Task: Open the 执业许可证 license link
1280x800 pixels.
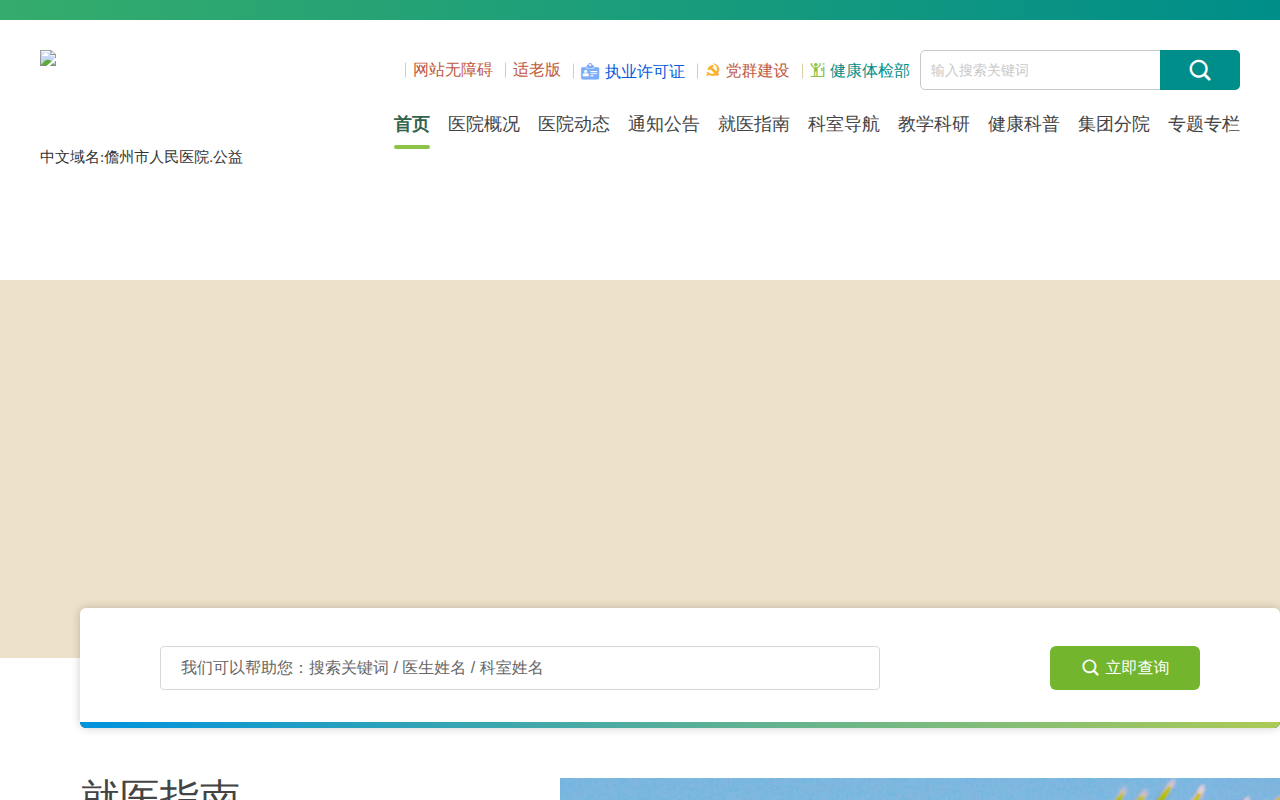Action: pyautogui.click(x=645, y=71)
